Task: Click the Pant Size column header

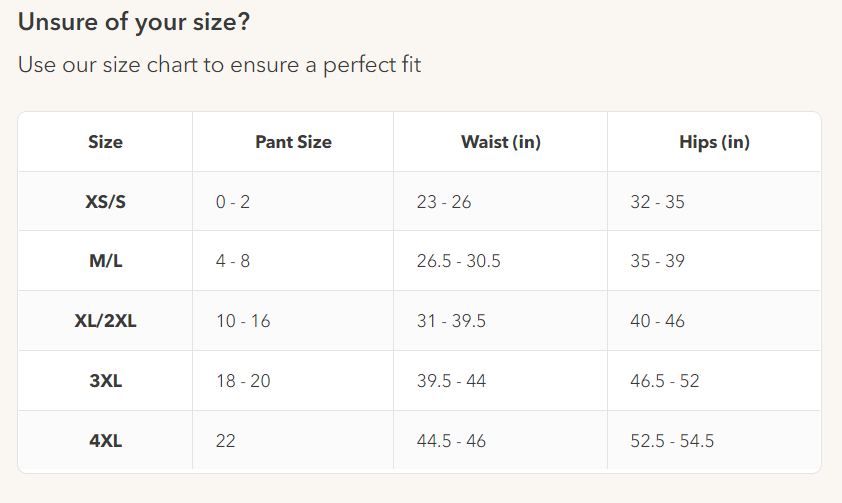Action: click(x=293, y=142)
